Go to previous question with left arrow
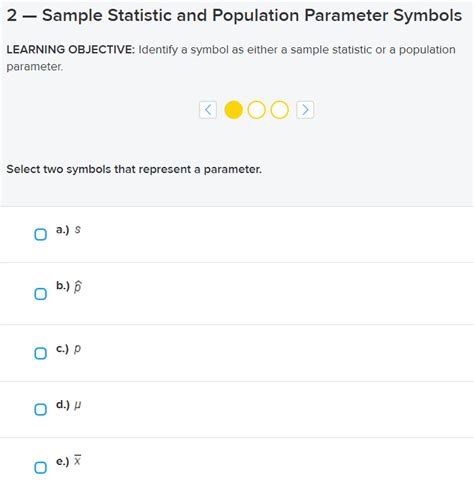This screenshot has height=494, width=474. tap(208, 110)
